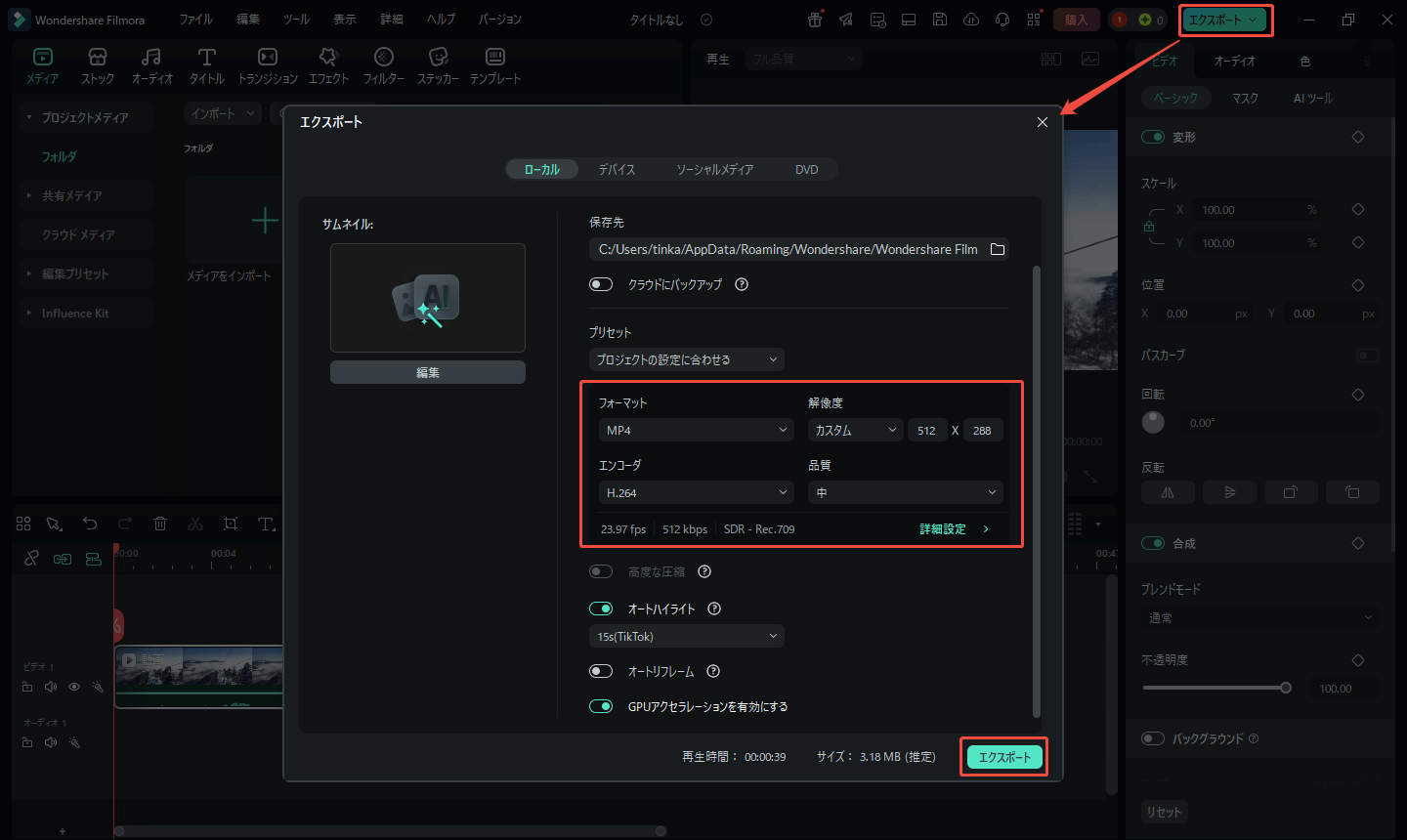Open the 編集 menu in the menu bar
The height and width of the screenshot is (840, 1407).
(x=248, y=20)
